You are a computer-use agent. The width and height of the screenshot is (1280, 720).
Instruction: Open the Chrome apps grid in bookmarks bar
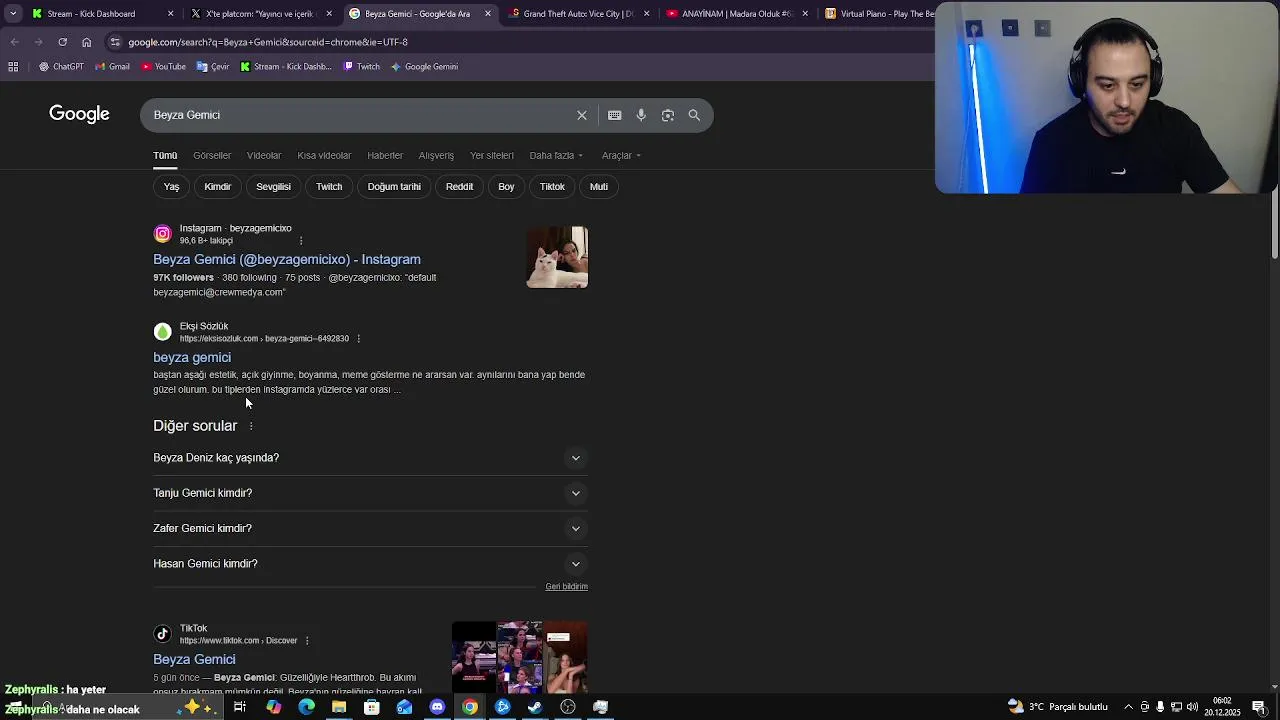tap(13, 67)
